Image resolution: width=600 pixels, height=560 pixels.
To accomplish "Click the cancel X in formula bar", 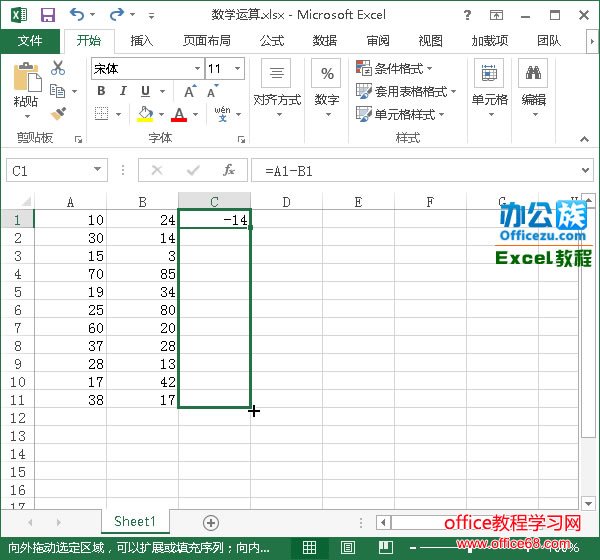I will [x=157, y=170].
